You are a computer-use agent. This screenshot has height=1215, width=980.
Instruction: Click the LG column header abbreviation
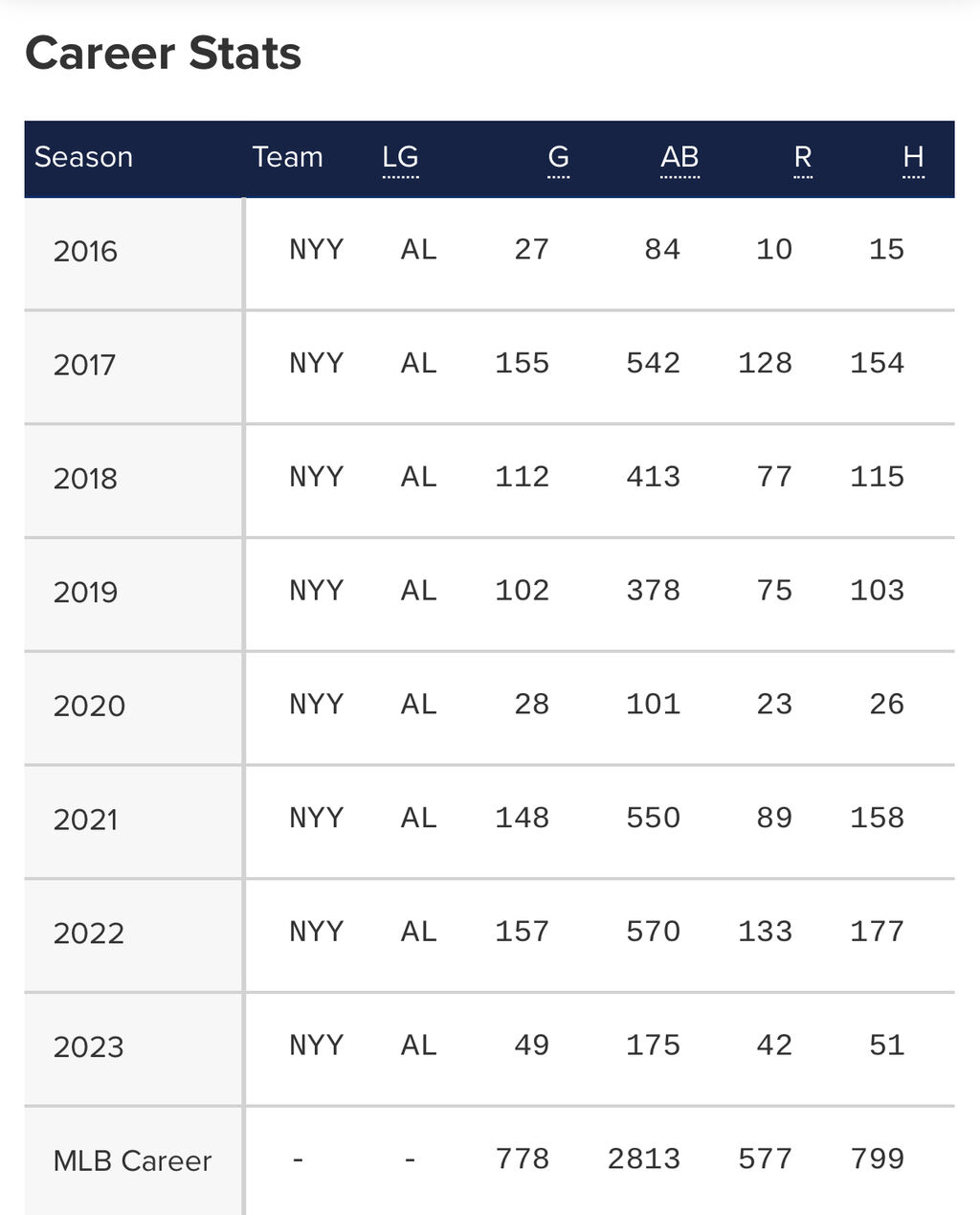[400, 157]
